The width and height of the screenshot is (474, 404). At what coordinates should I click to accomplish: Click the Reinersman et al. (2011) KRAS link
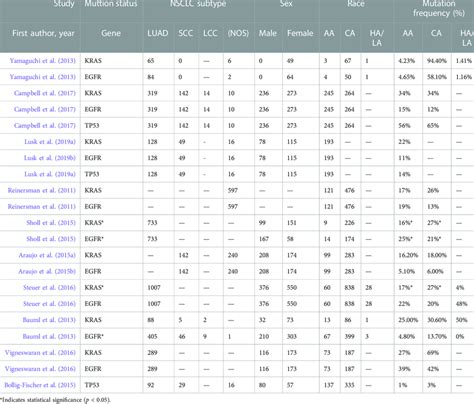click(x=42, y=190)
